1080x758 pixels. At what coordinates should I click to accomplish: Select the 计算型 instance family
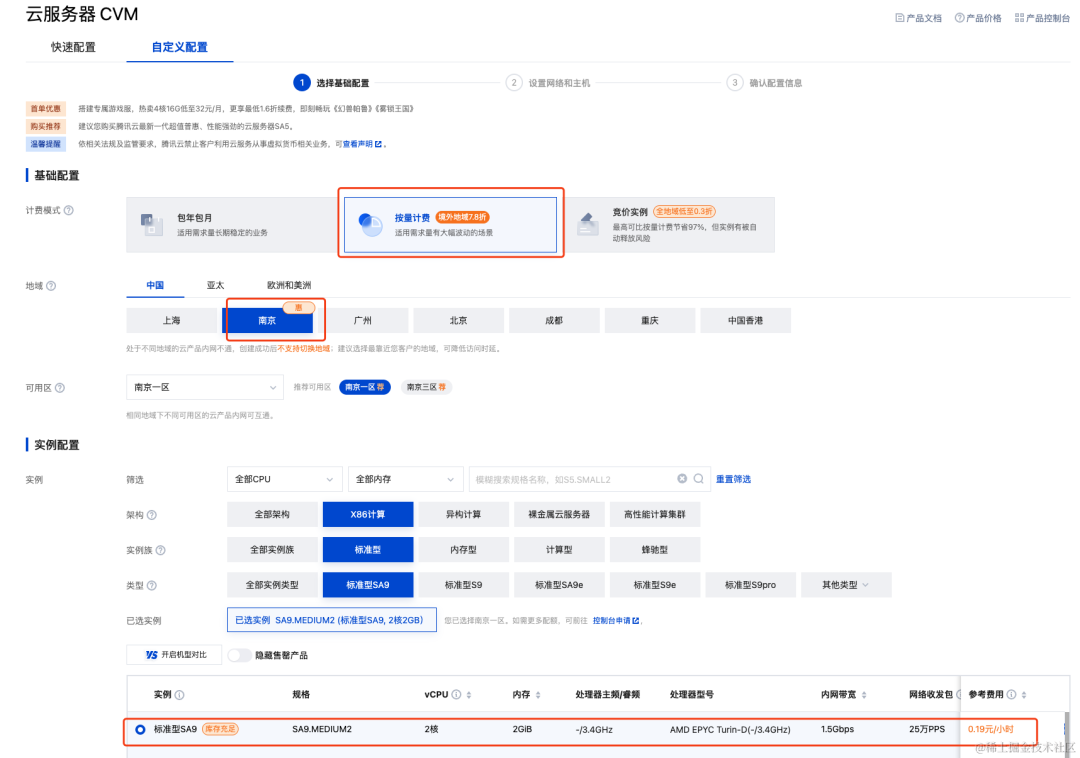pyautogui.click(x=559, y=549)
